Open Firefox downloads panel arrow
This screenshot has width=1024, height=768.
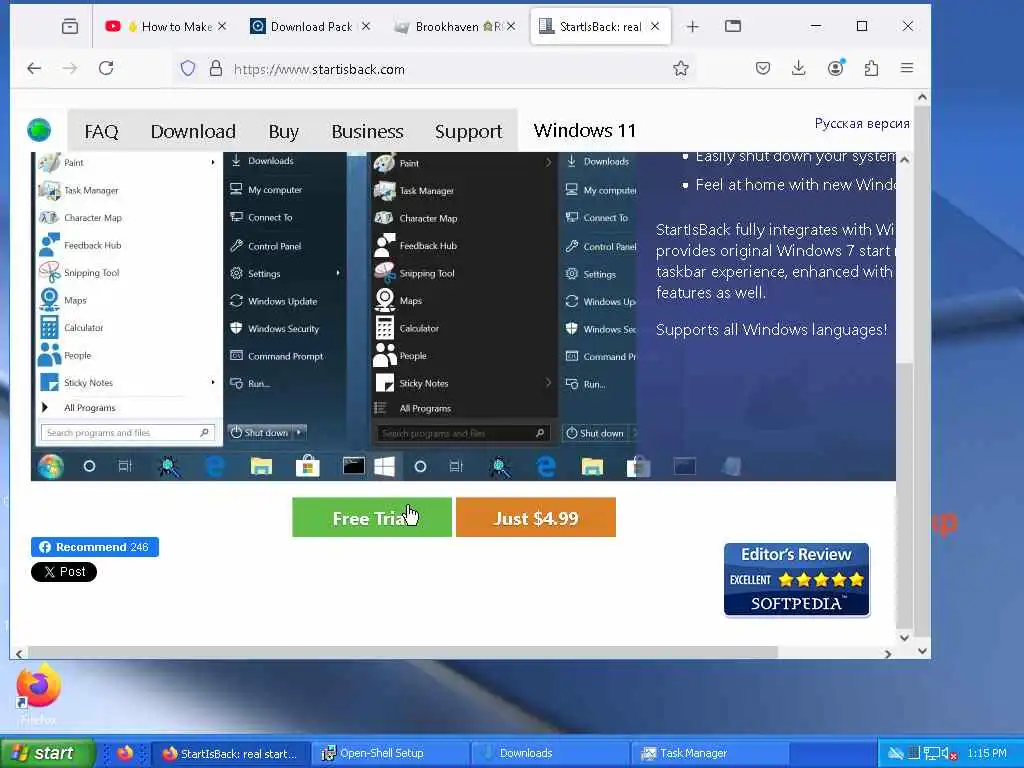coord(798,68)
